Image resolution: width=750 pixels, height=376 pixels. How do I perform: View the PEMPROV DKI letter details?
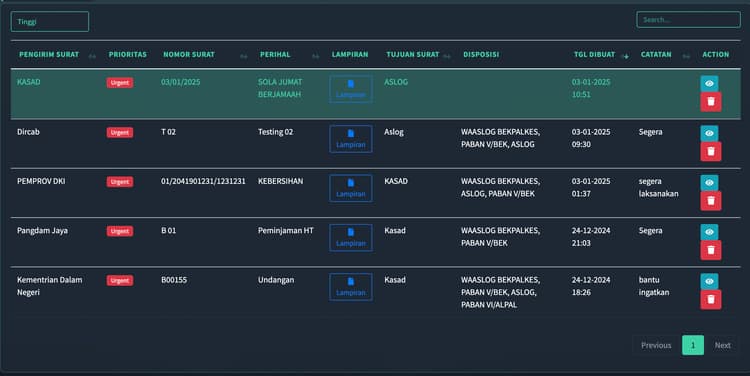[x=709, y=182]
